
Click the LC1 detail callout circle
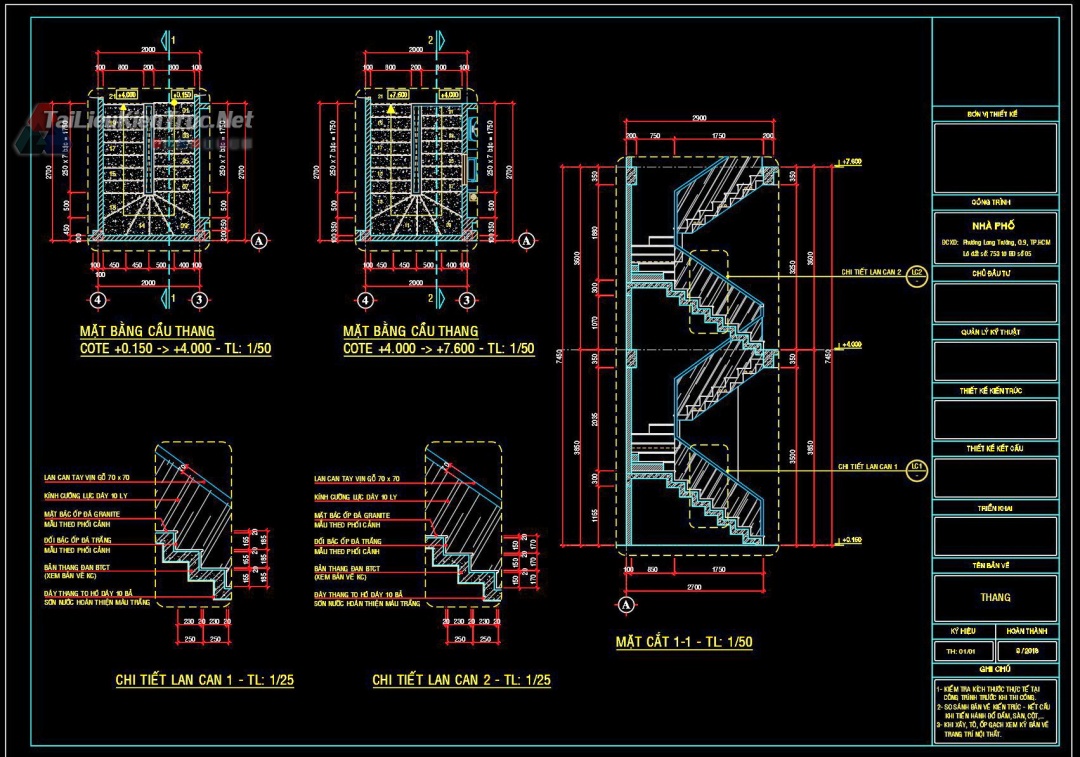click(917, 470)
